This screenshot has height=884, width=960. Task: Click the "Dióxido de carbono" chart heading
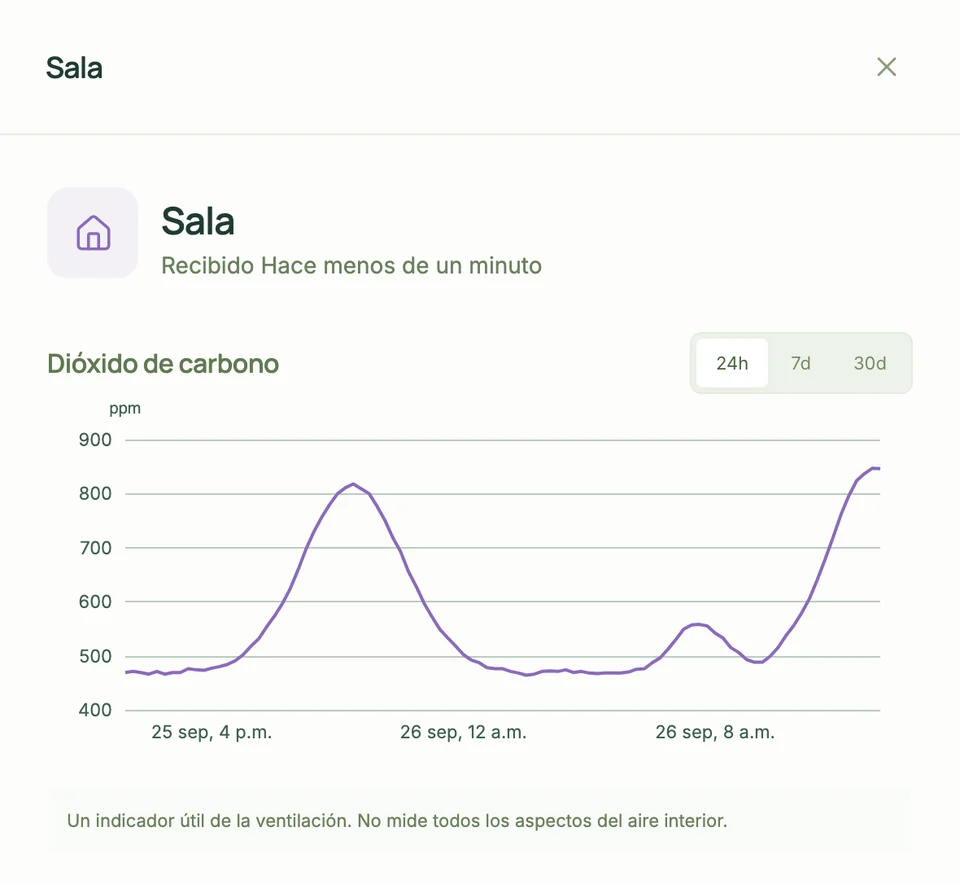pyautogui.click(x=163, y=364)
